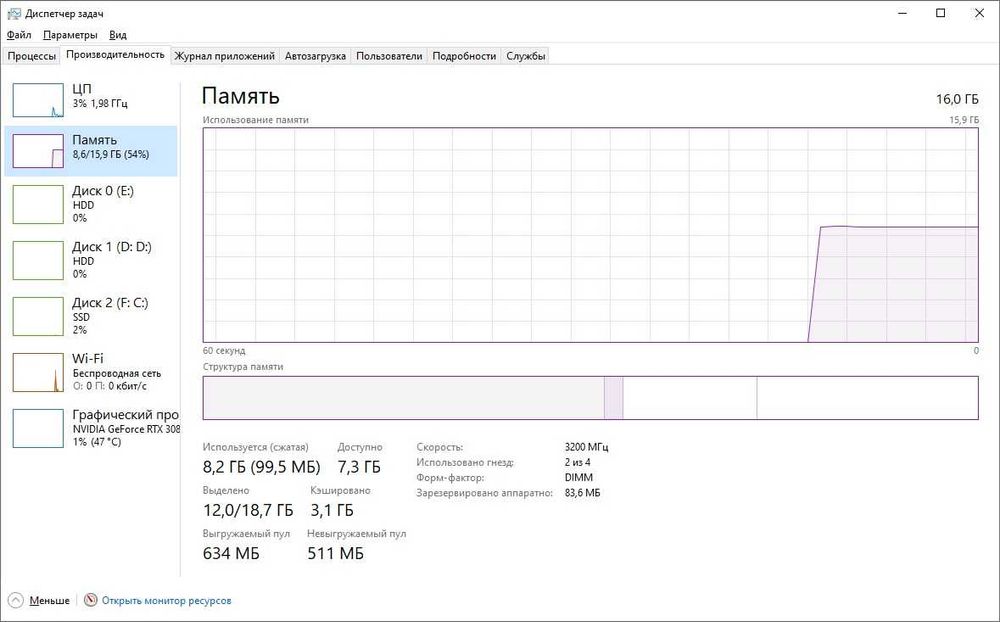The height and width of the screenshot is (622, 1000).
Task: Select the ЦП 3% 1,98 ГГц entry
Action: [x=91, y=100]
